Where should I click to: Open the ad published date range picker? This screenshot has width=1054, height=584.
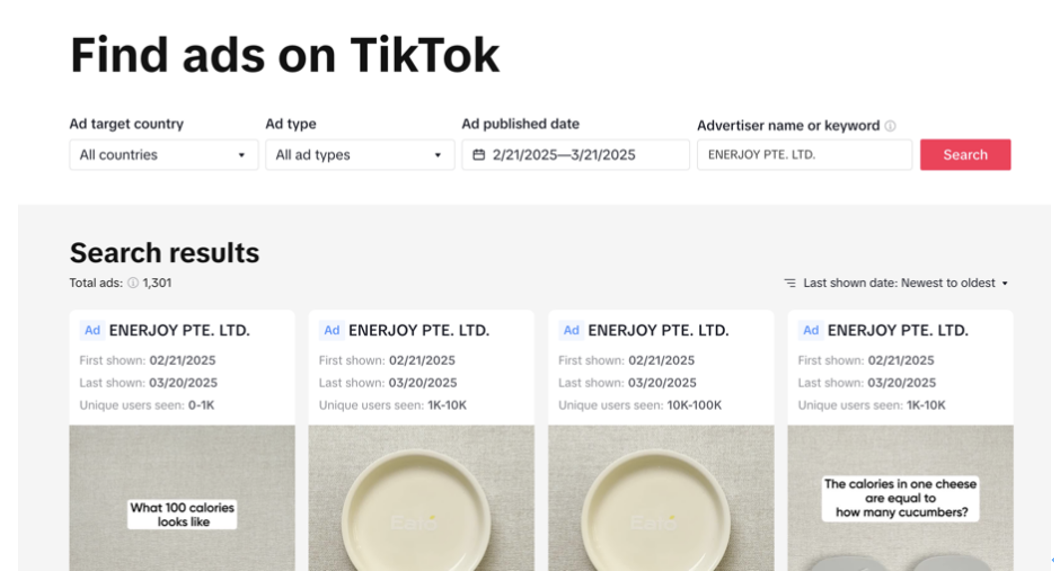pos(575,155)
